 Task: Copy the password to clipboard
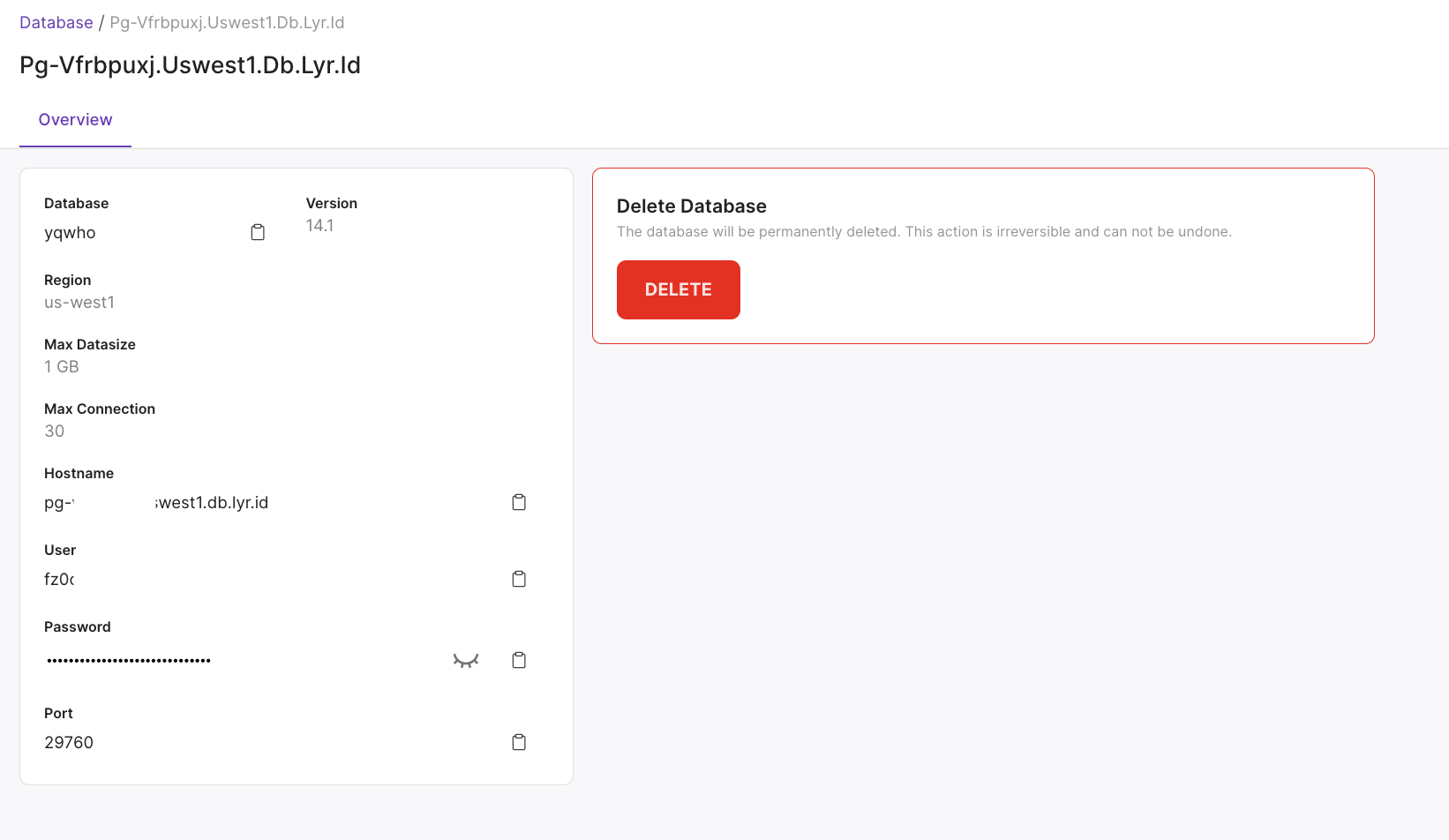click(x=519, y=659)
